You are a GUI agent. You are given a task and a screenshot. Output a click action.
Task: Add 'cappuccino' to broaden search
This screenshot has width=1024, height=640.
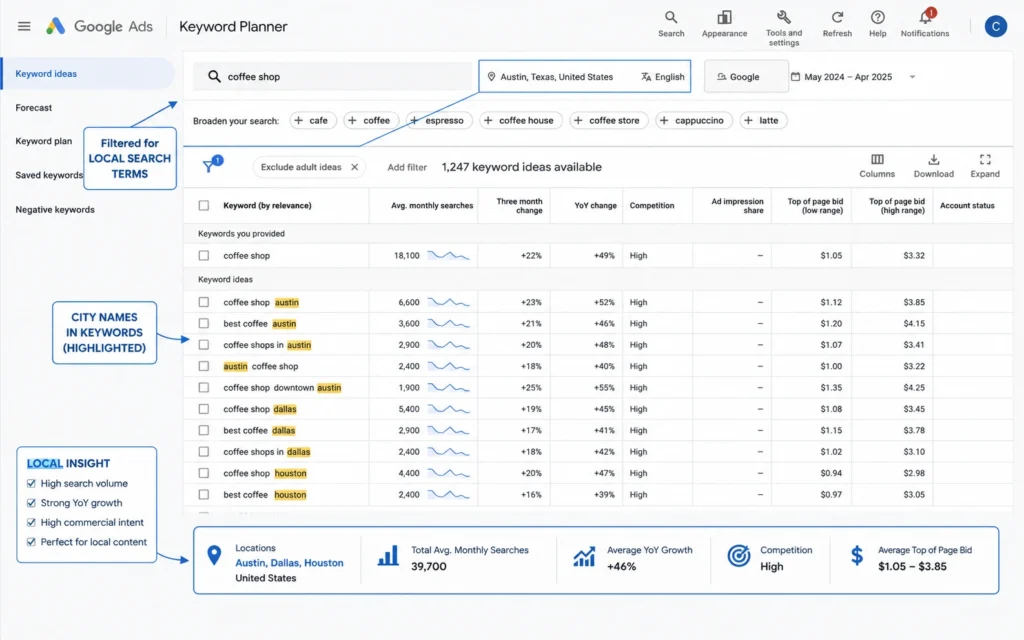tap(694, 120)
